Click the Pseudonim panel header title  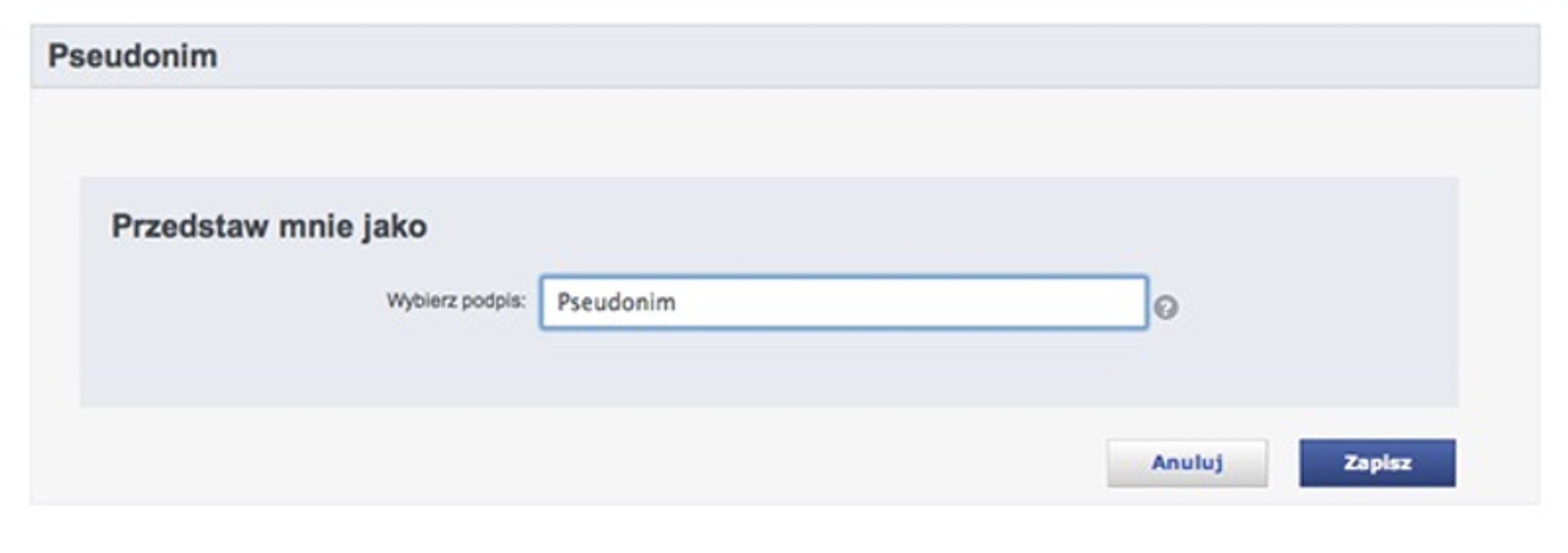tap(133, 56)
